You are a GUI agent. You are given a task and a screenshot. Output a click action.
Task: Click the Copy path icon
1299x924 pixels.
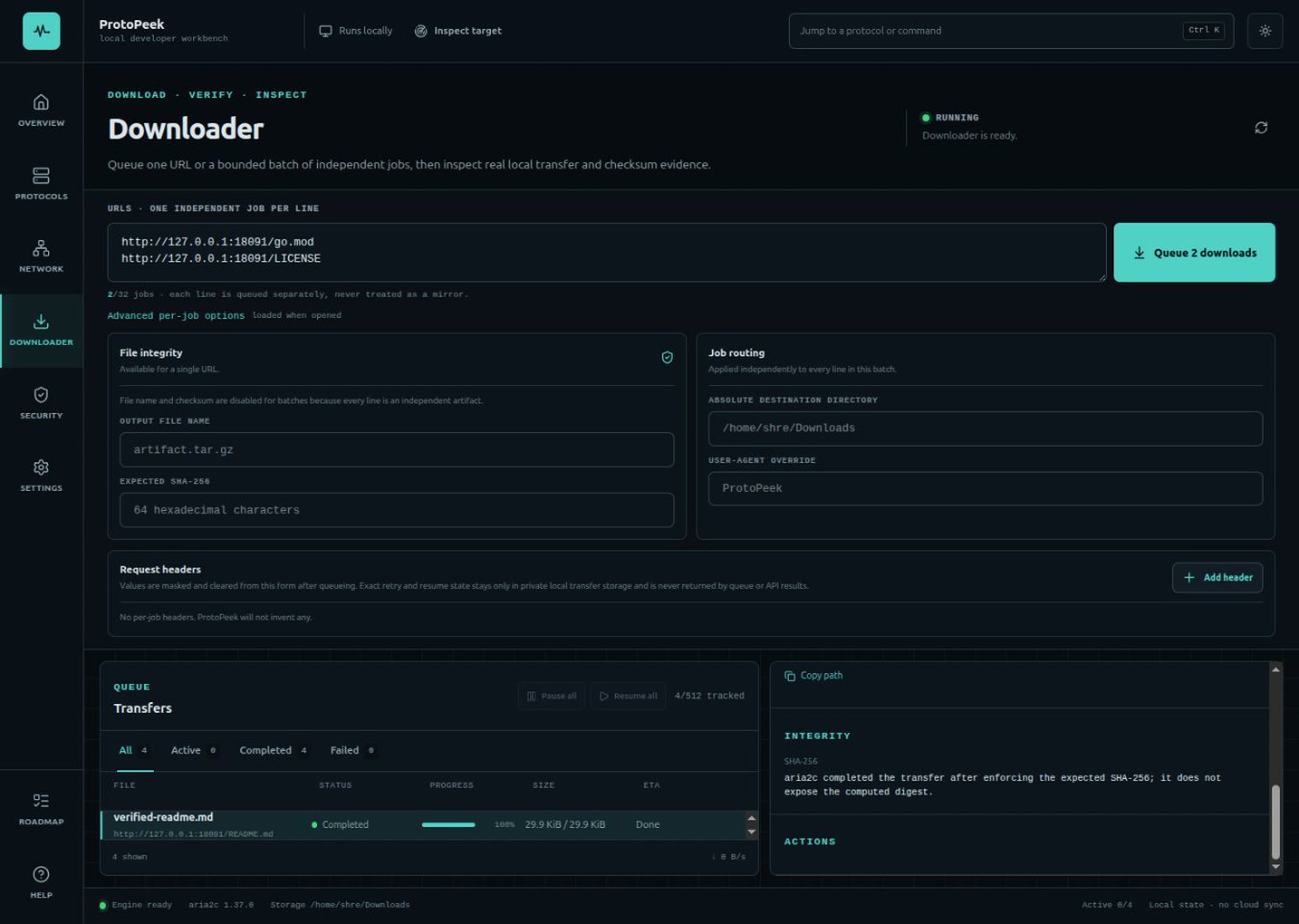tap(790, 676)
